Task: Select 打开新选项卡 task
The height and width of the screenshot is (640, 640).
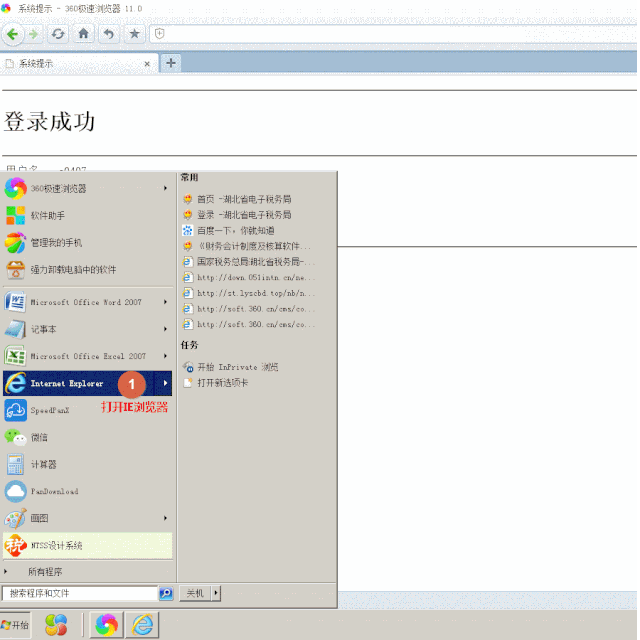Action: [216, 382]
